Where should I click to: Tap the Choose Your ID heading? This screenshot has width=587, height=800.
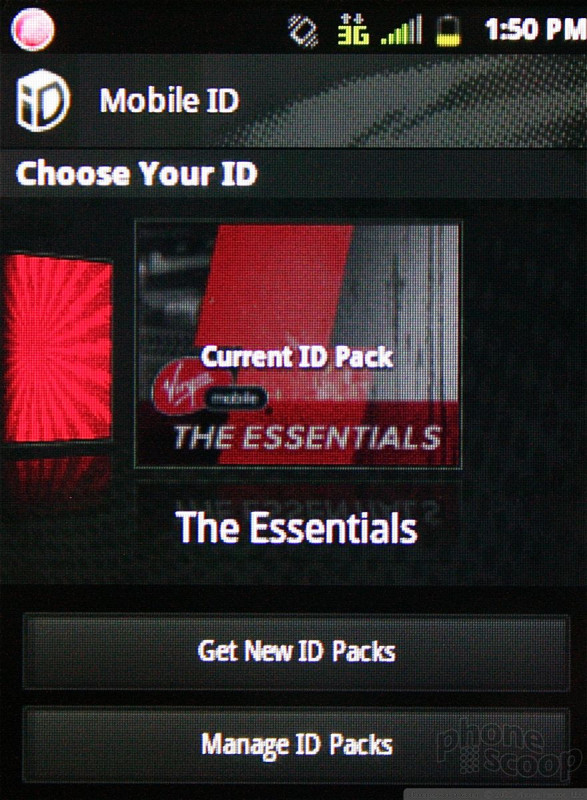pos(136,174)
